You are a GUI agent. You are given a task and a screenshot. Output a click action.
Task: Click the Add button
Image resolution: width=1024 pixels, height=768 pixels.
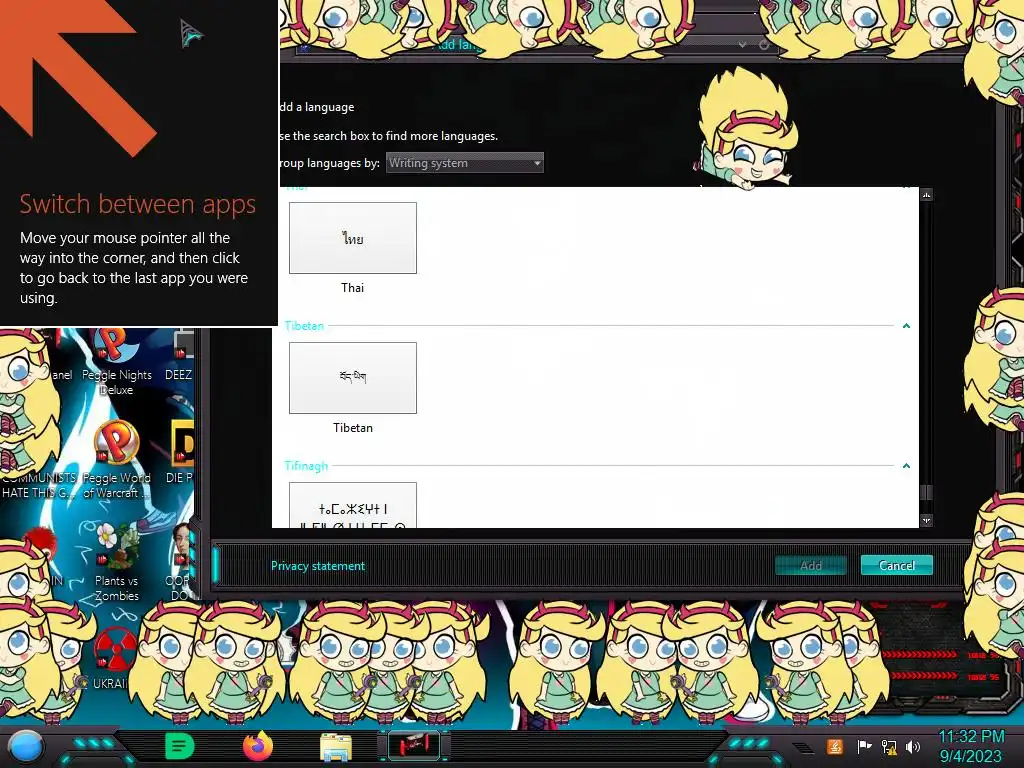pyautogui.click(x=810, y=566)
